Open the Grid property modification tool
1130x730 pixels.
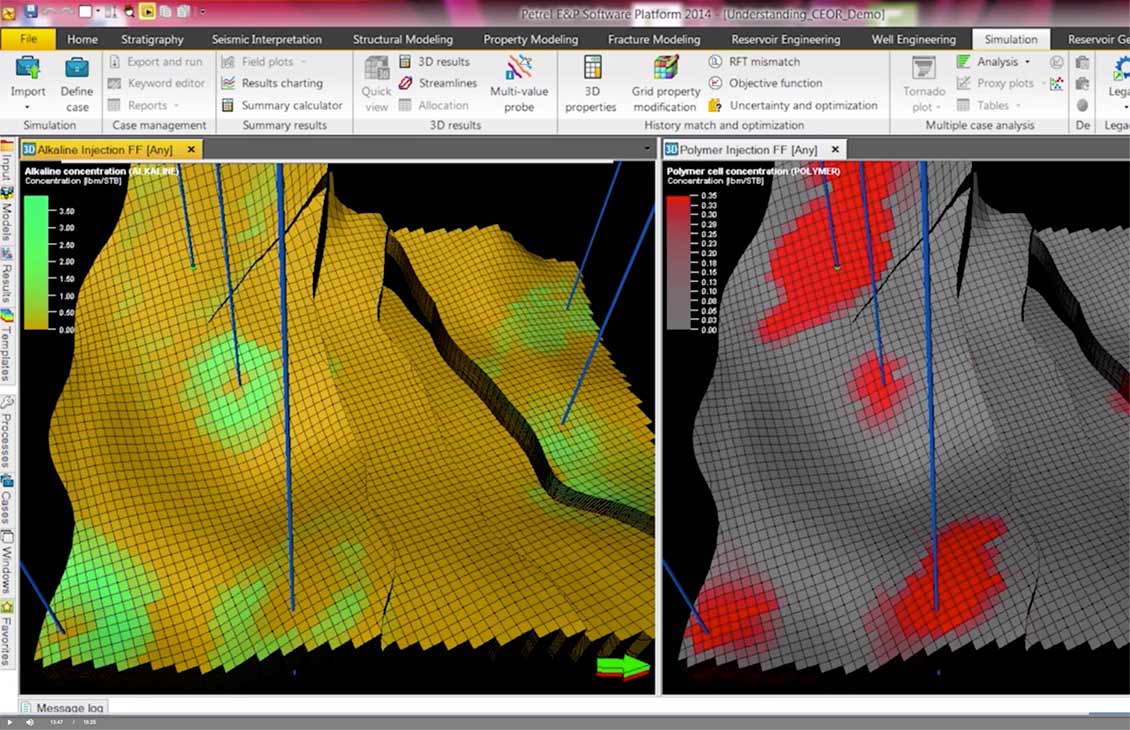click(x=665, y=83)
